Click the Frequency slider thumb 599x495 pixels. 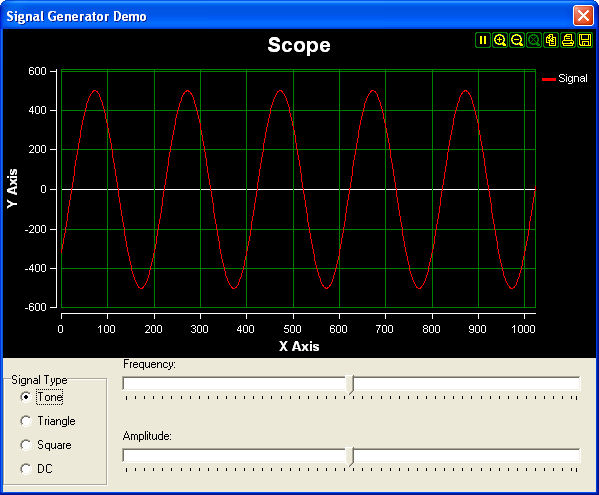click(350, 384)
